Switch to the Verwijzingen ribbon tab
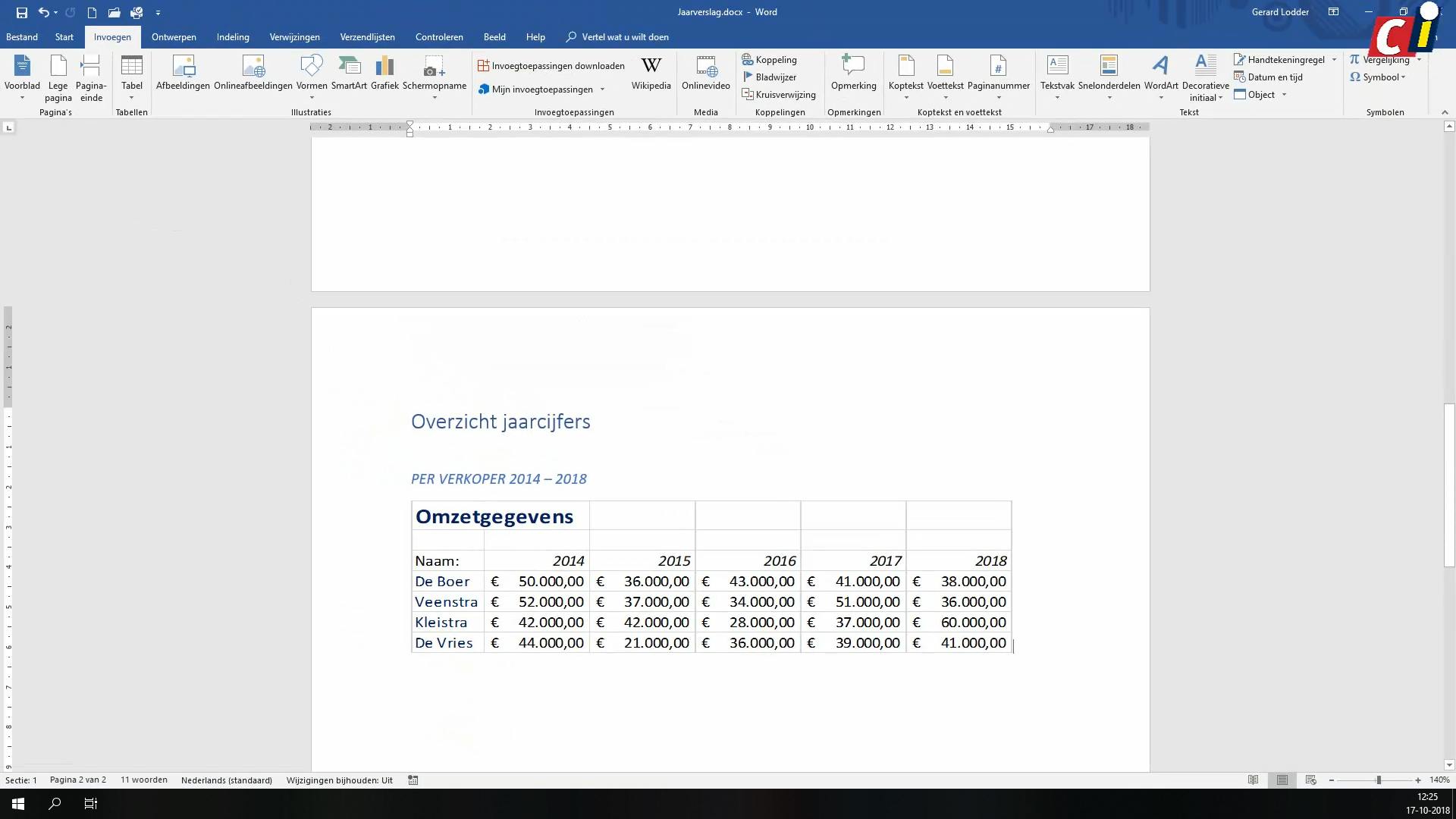The image size is (1456, 819). [x=294, y=36]
